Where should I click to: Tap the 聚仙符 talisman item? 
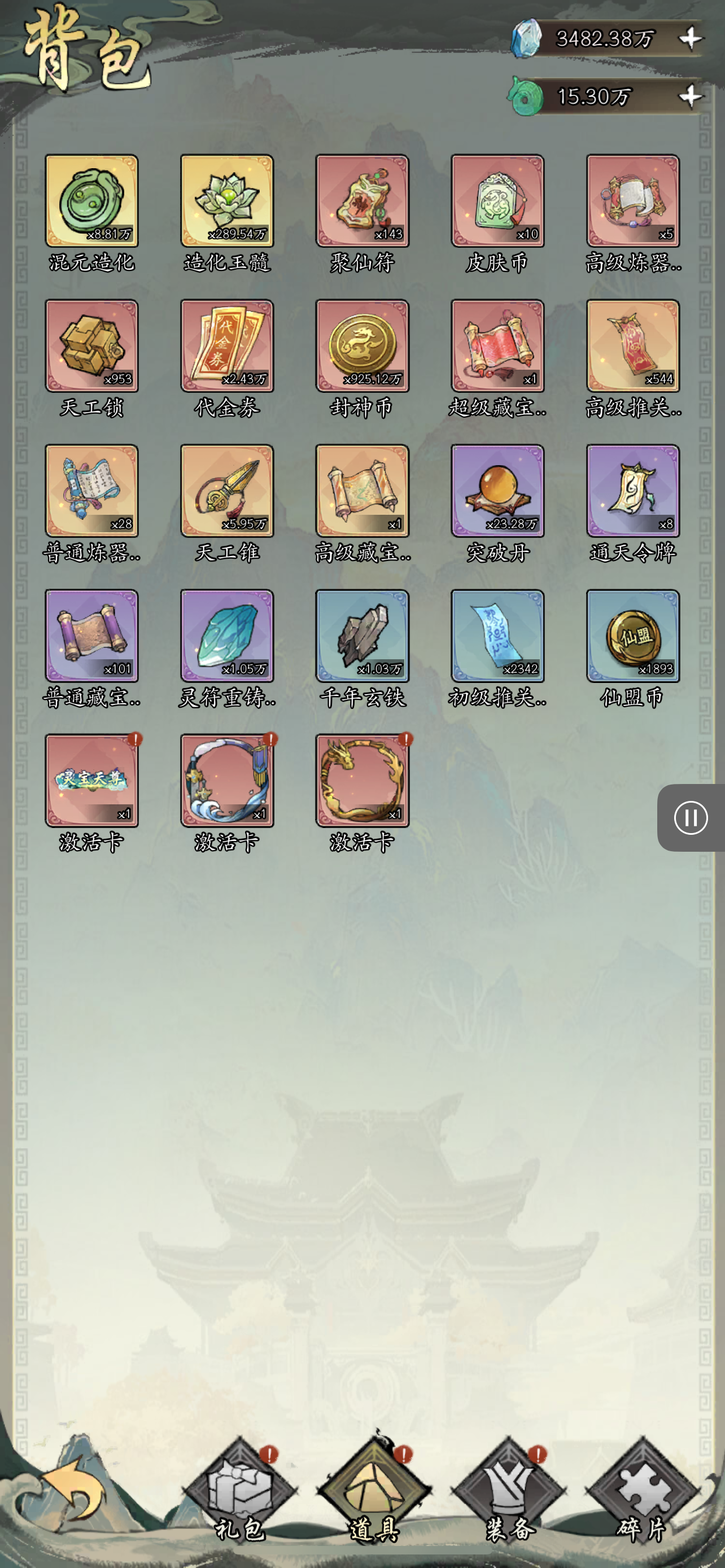click(x=362, y=201)
